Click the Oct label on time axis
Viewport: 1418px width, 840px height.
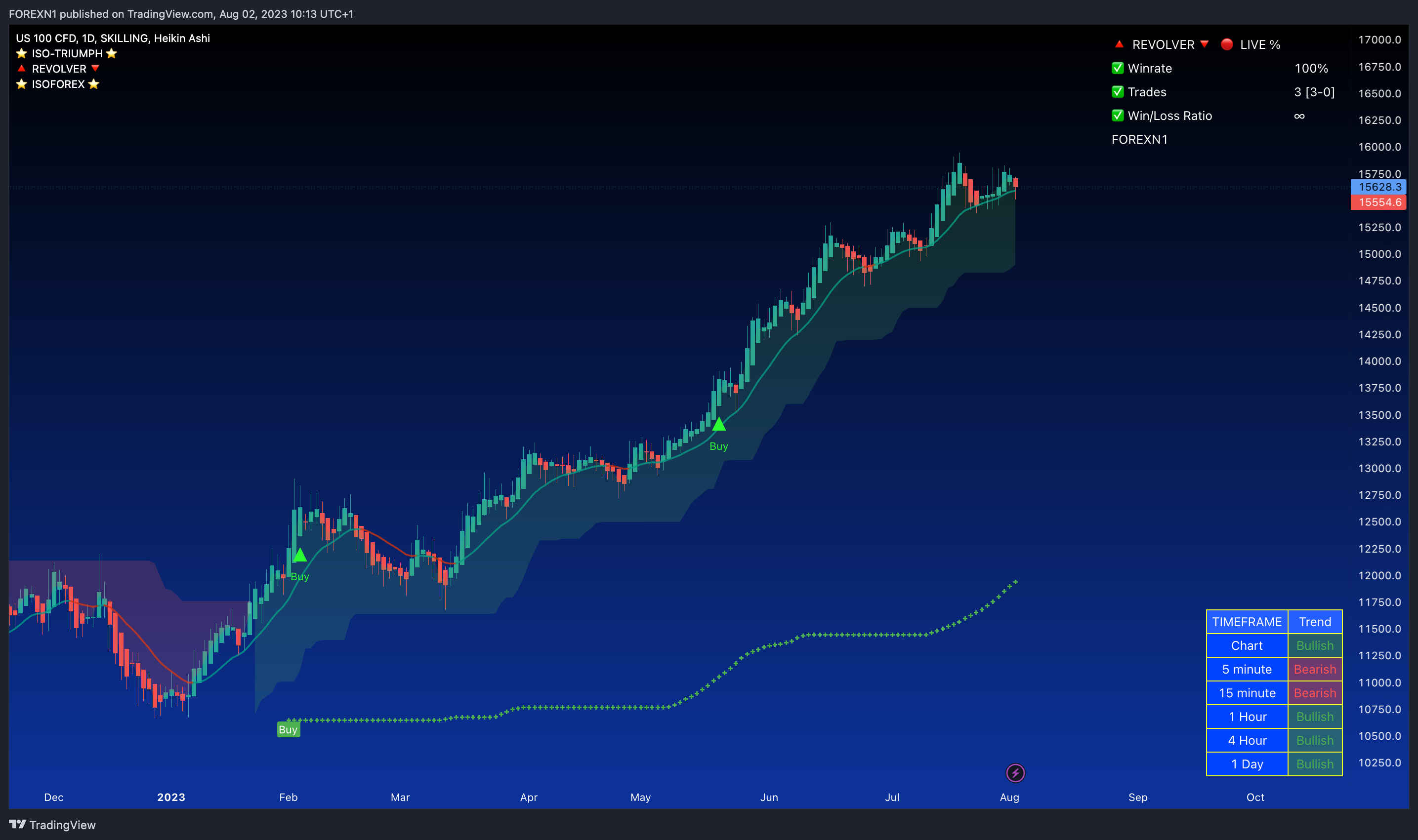pos(1255,797)
